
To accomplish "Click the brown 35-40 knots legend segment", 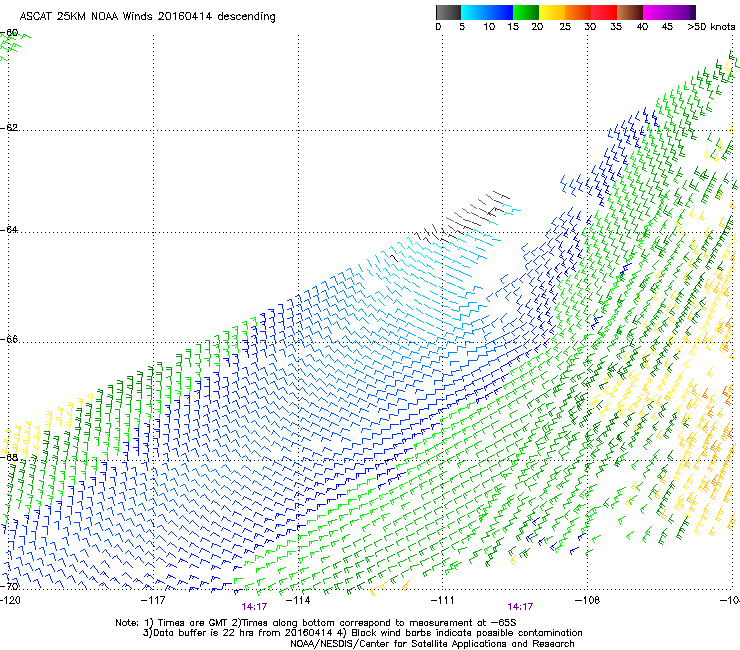I will (630, 12).
